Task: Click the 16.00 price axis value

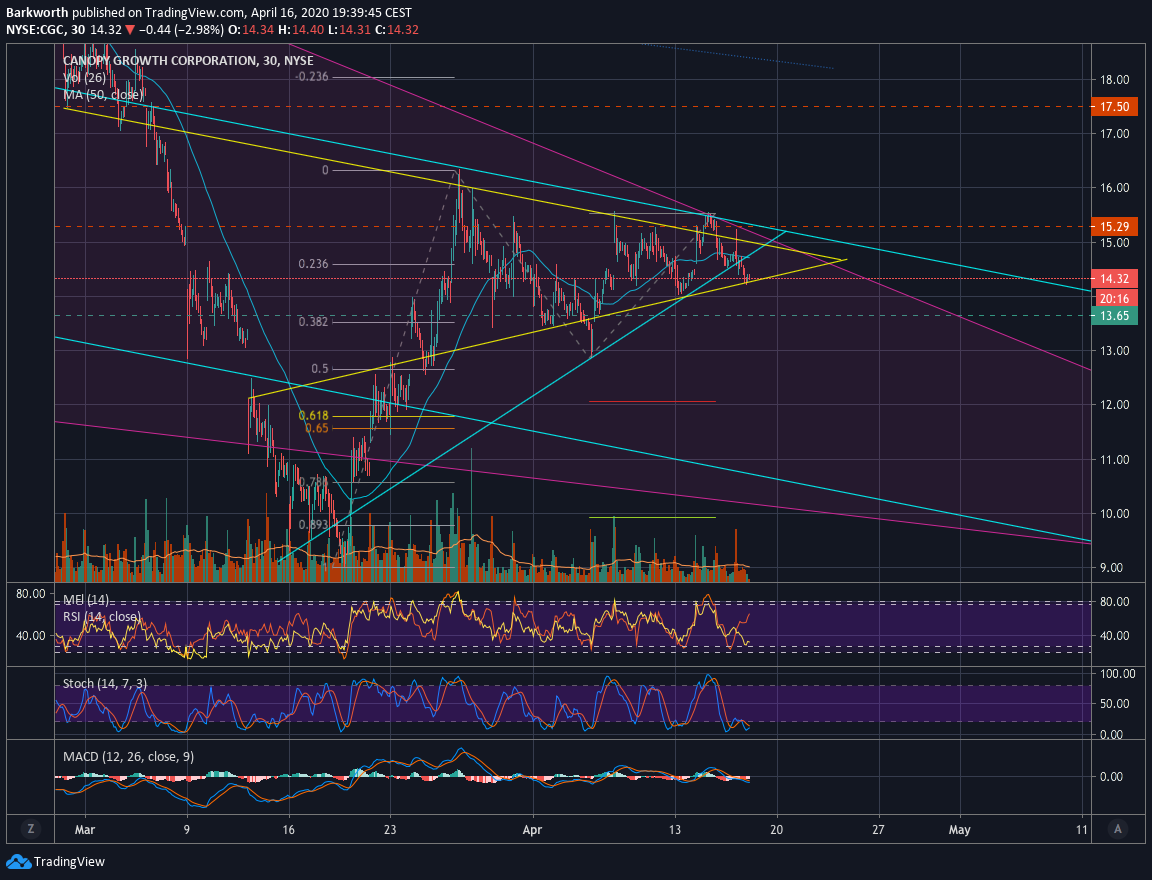Action: coord(1115,188)
